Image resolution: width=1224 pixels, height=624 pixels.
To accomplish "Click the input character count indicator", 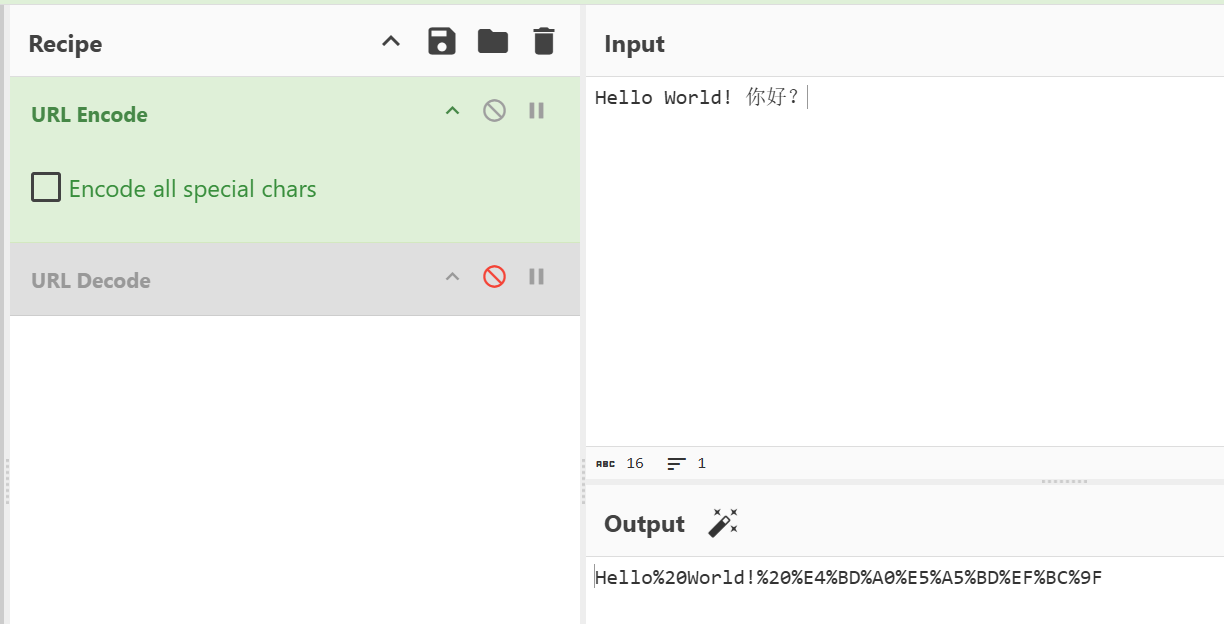I will pos(620,463).
